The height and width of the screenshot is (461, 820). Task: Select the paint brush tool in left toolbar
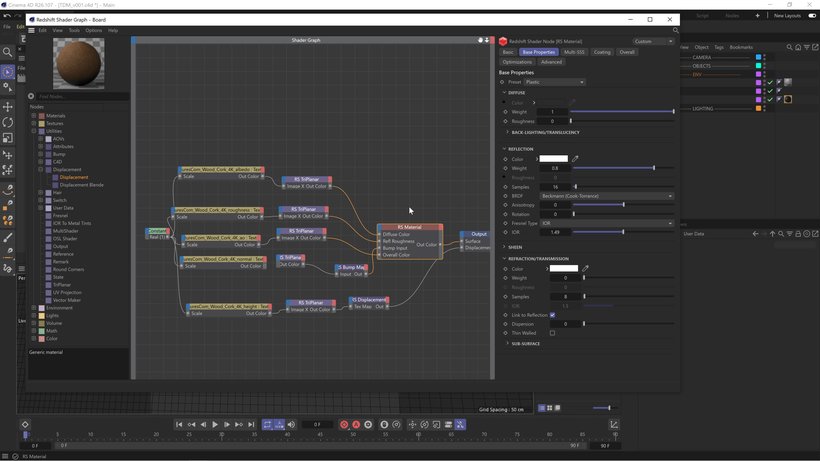[7, 238]
